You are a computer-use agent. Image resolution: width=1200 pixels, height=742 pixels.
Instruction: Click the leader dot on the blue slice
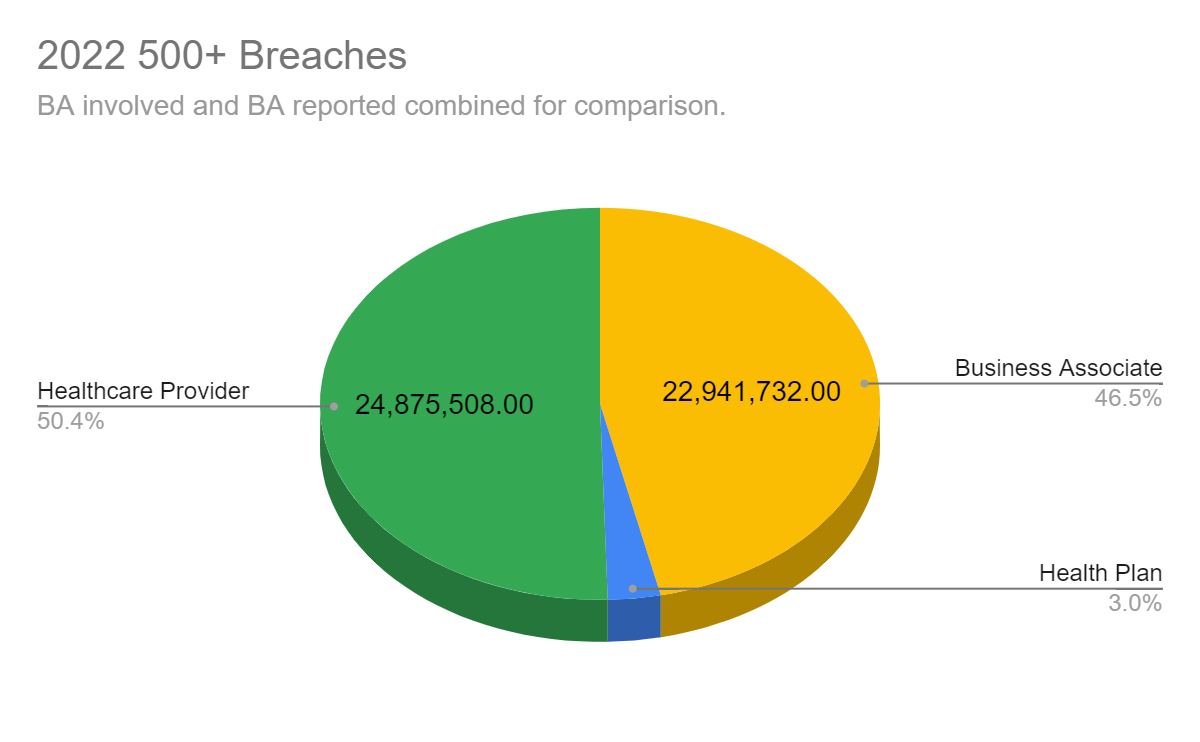[632, 589]
